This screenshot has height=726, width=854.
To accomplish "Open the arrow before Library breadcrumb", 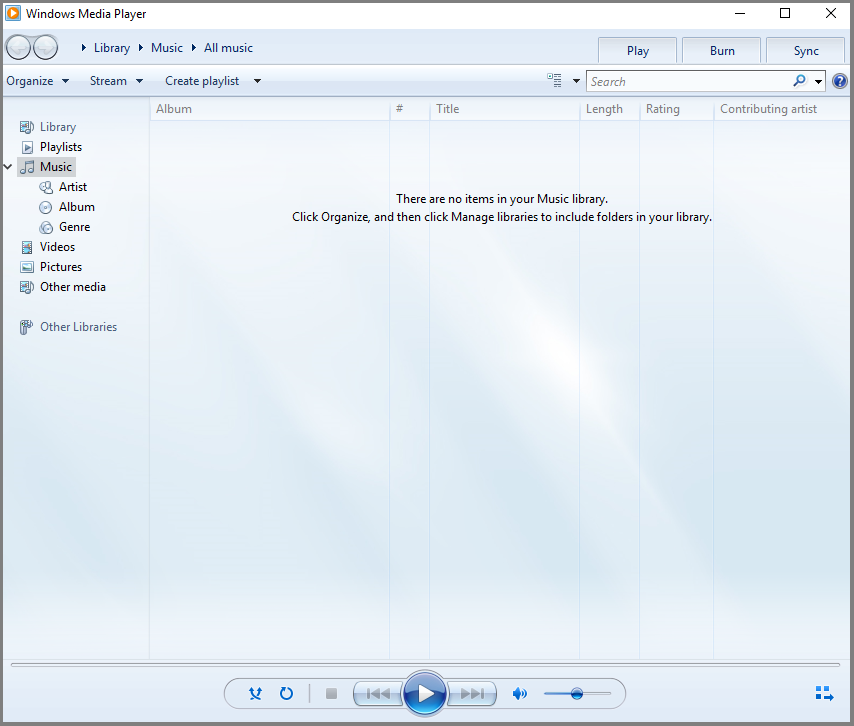I will (84, 48).
